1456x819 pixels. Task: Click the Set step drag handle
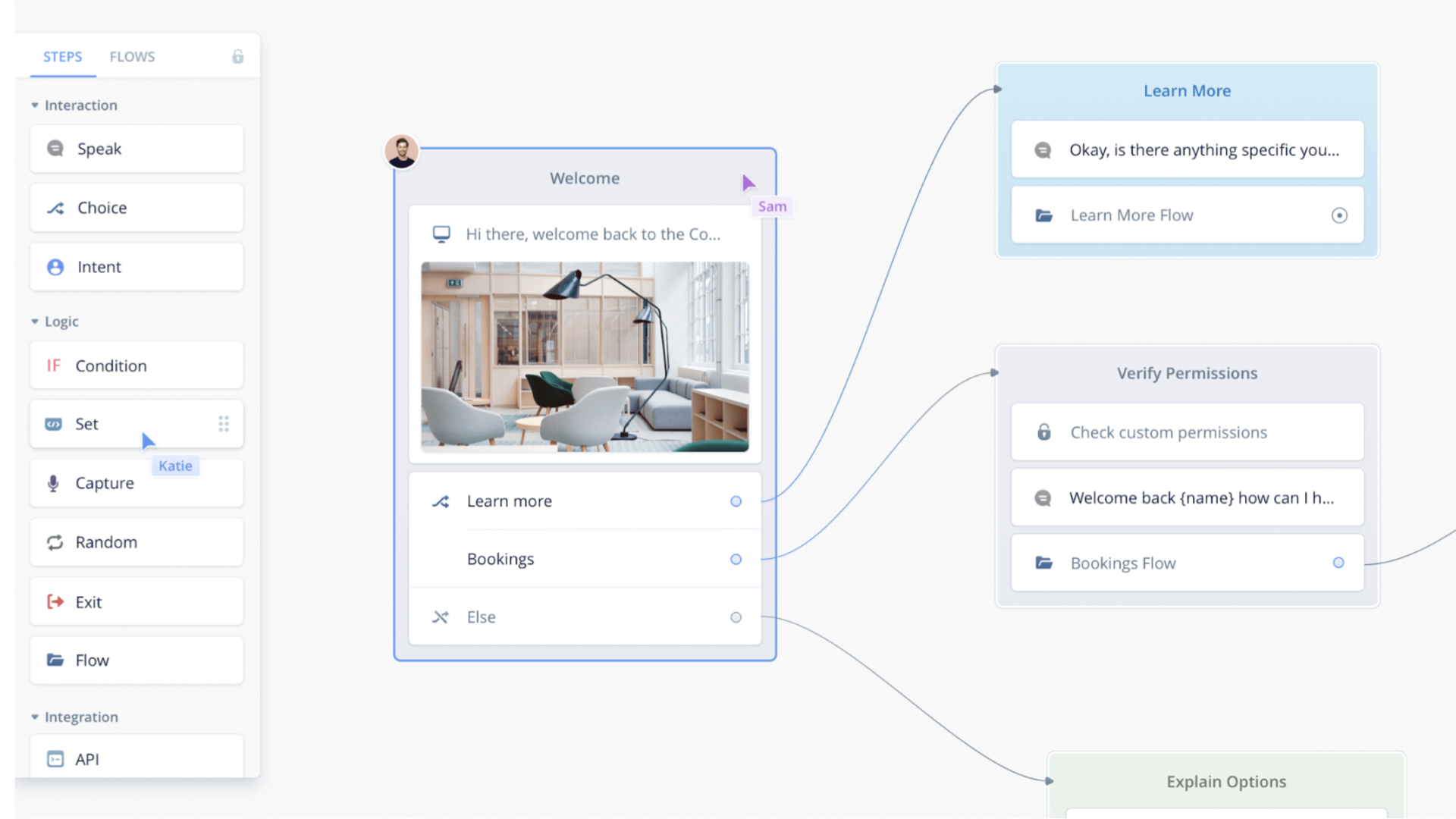click(x=224, y=424)
